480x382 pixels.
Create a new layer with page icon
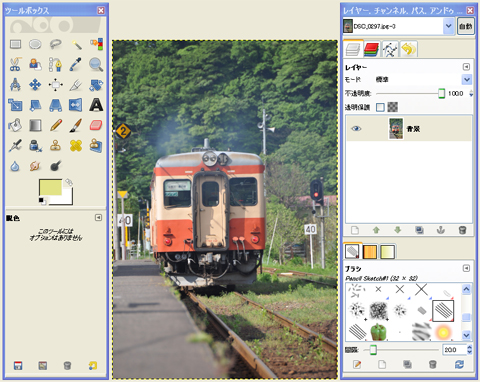click(x=355, y=230)
